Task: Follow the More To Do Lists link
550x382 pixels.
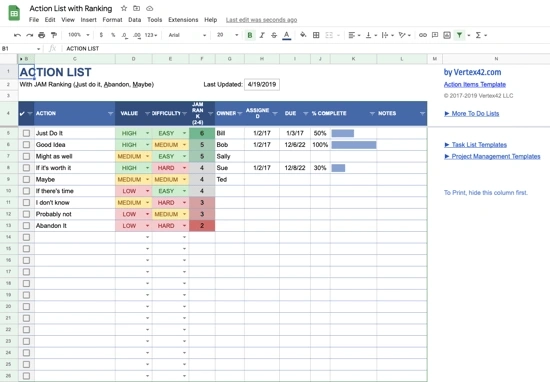Action: (471, 114)
